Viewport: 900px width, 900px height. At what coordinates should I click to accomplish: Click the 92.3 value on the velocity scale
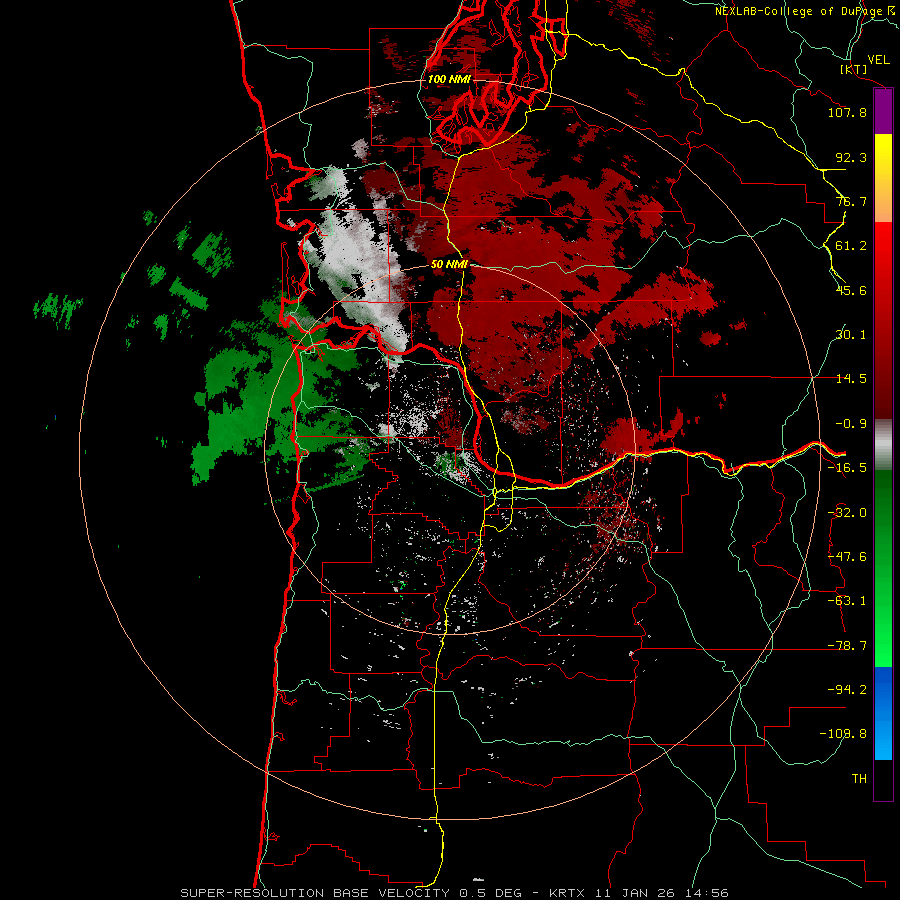click(851, 157)
